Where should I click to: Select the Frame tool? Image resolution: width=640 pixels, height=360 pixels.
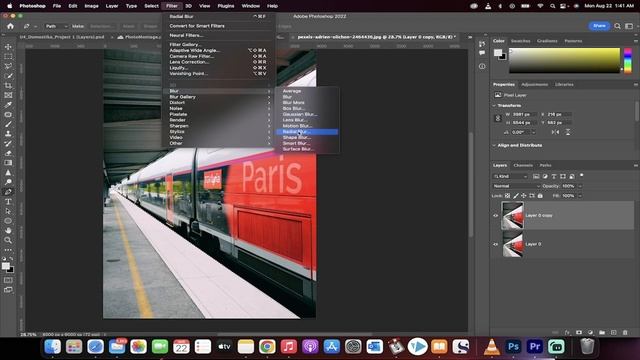tap(8, 95)
